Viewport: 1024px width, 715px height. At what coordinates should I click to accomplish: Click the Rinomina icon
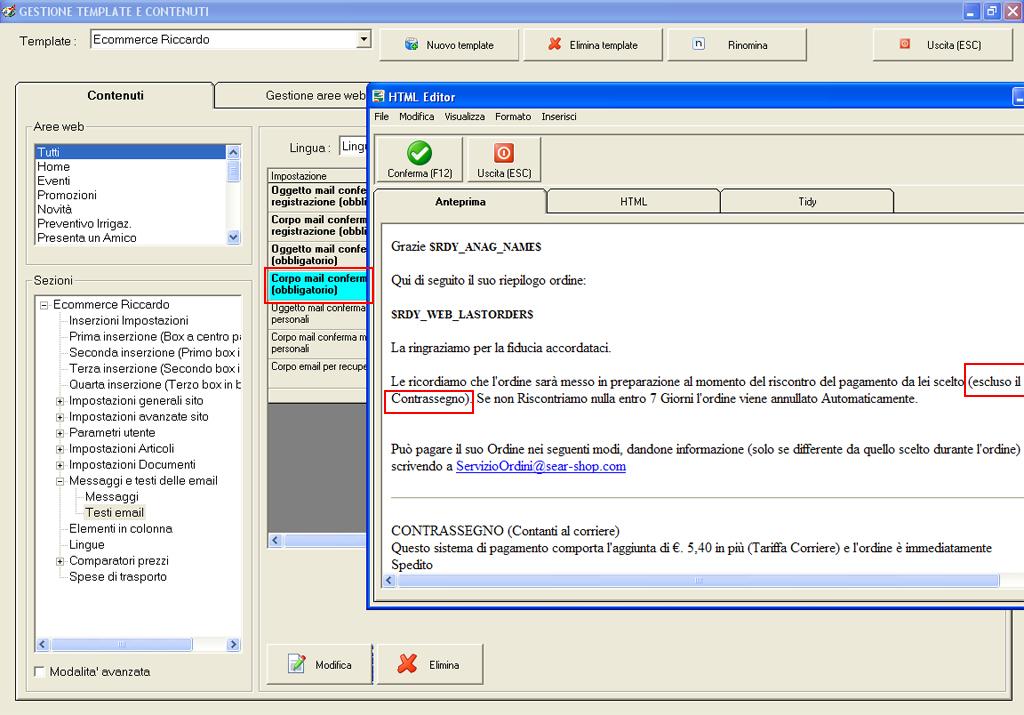tap(699, 44)
